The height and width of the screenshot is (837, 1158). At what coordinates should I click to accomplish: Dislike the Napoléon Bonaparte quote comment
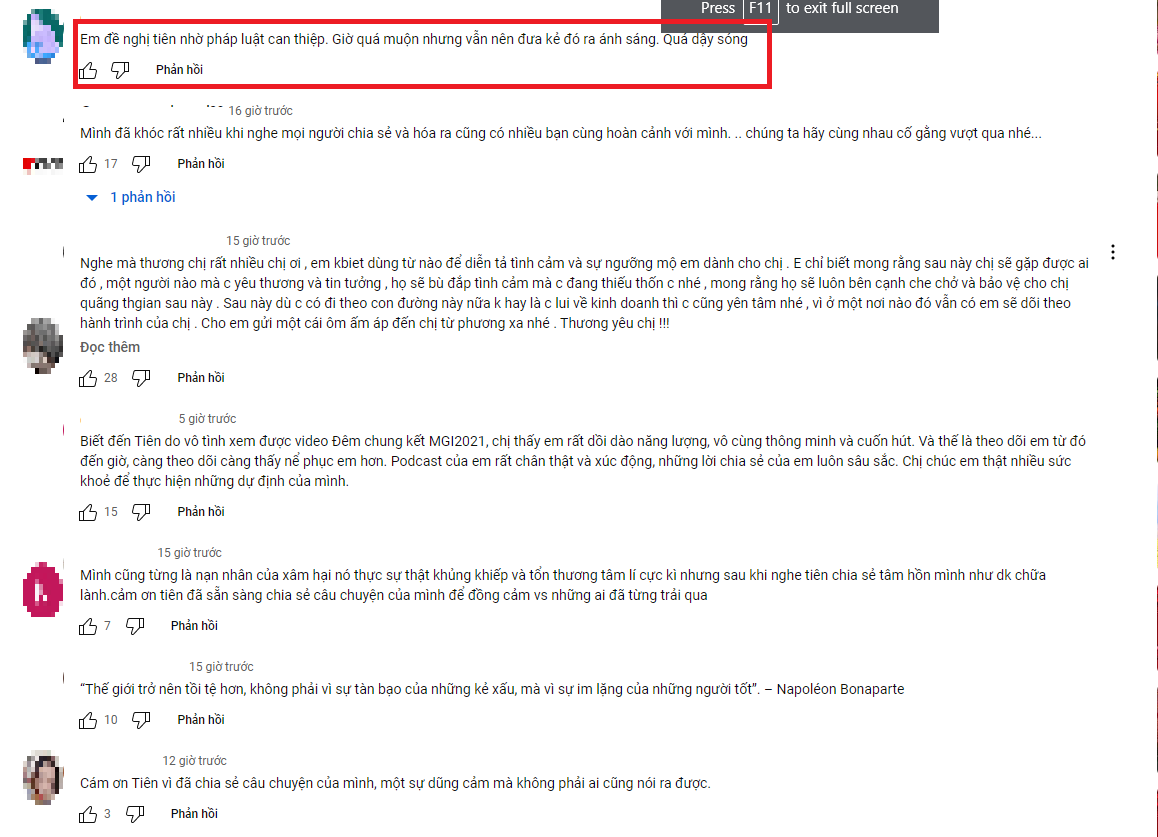tap(141, 720)
